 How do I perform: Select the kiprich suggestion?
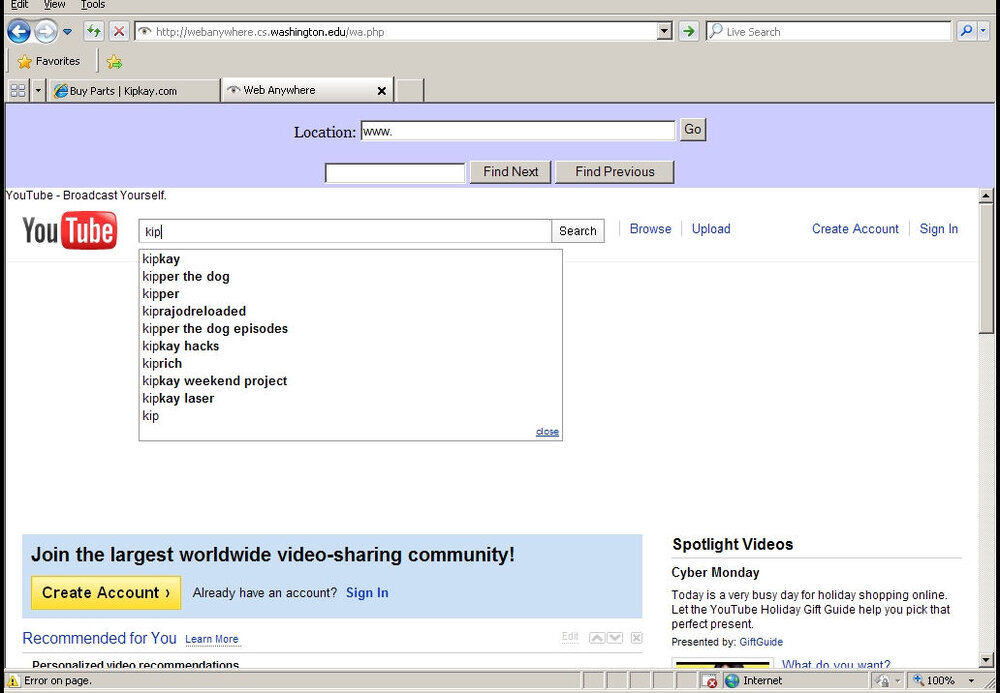coord(350,363)
